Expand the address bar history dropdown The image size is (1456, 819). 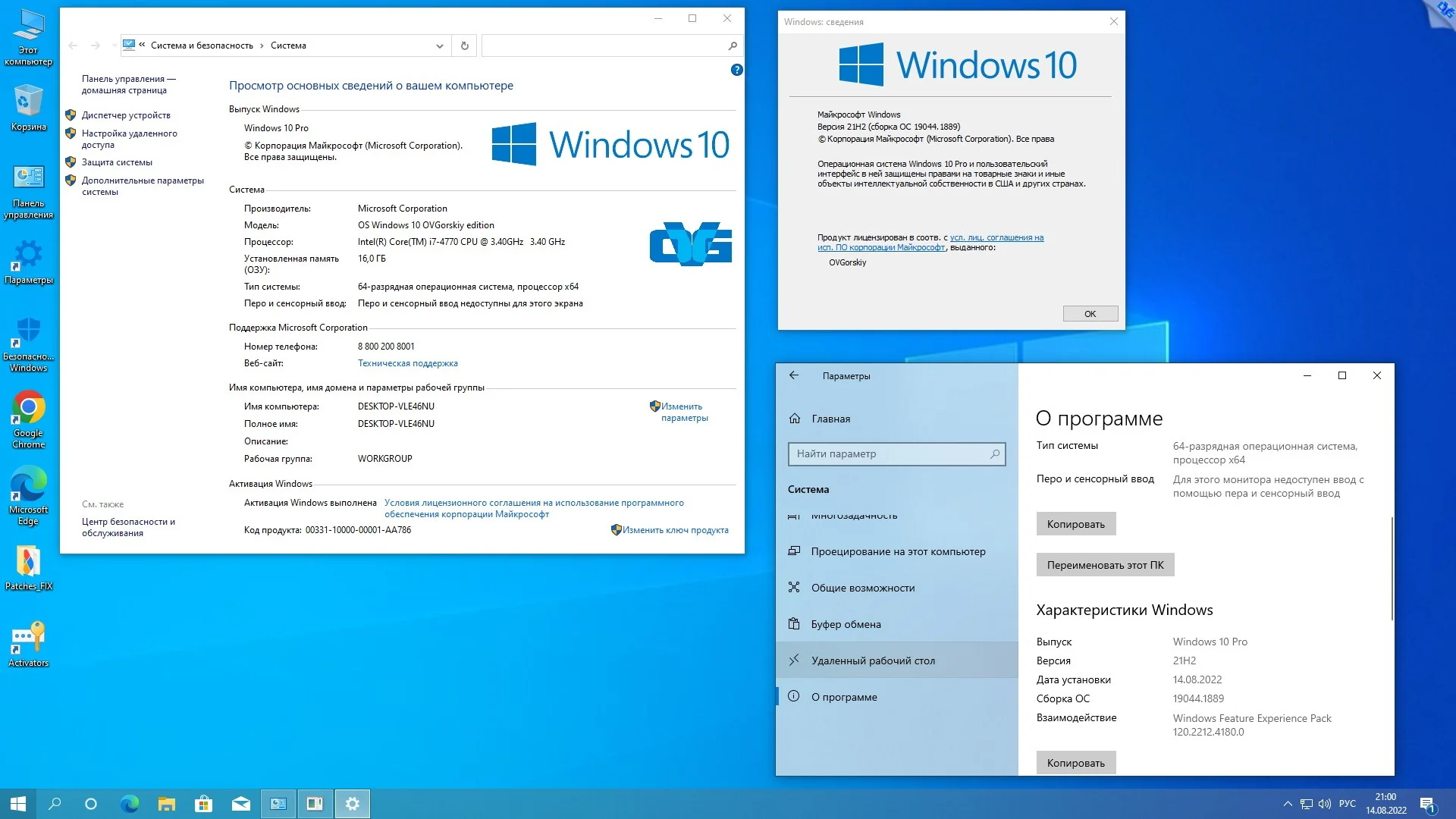[x=439, y=45]
